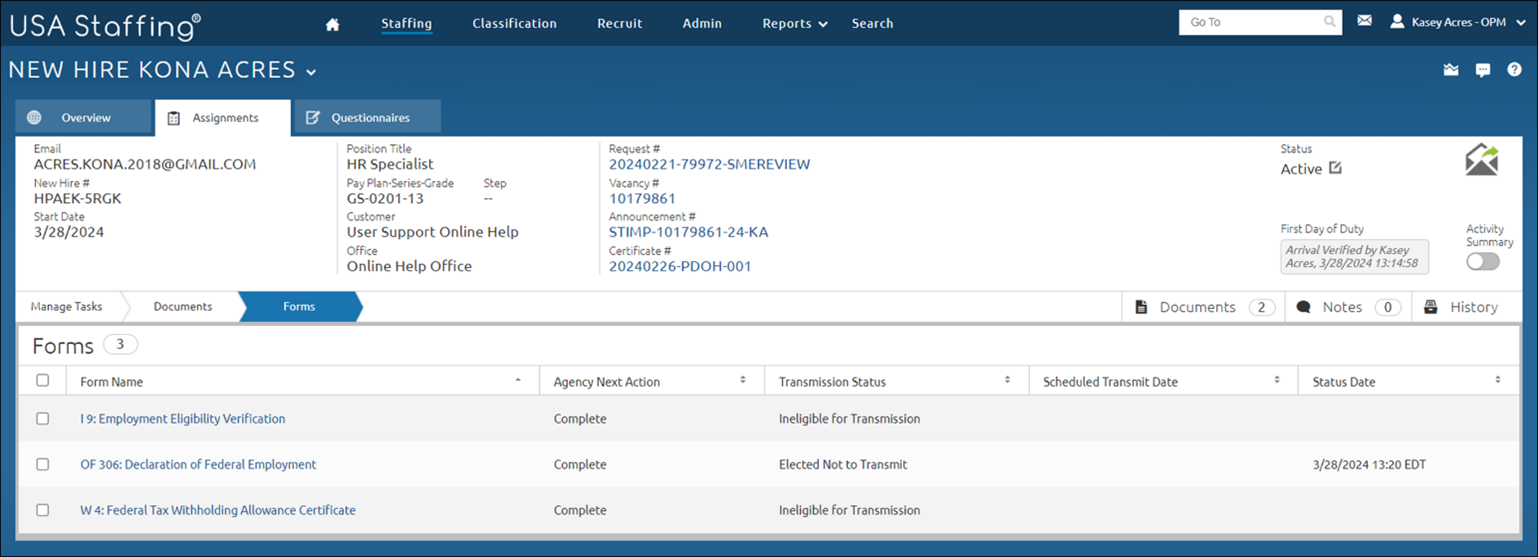Image resolution: width=1538 pixels, height=557 pixels.
Task: Select the Forms breadcrumb step
Action: click(x=299, y=307)
